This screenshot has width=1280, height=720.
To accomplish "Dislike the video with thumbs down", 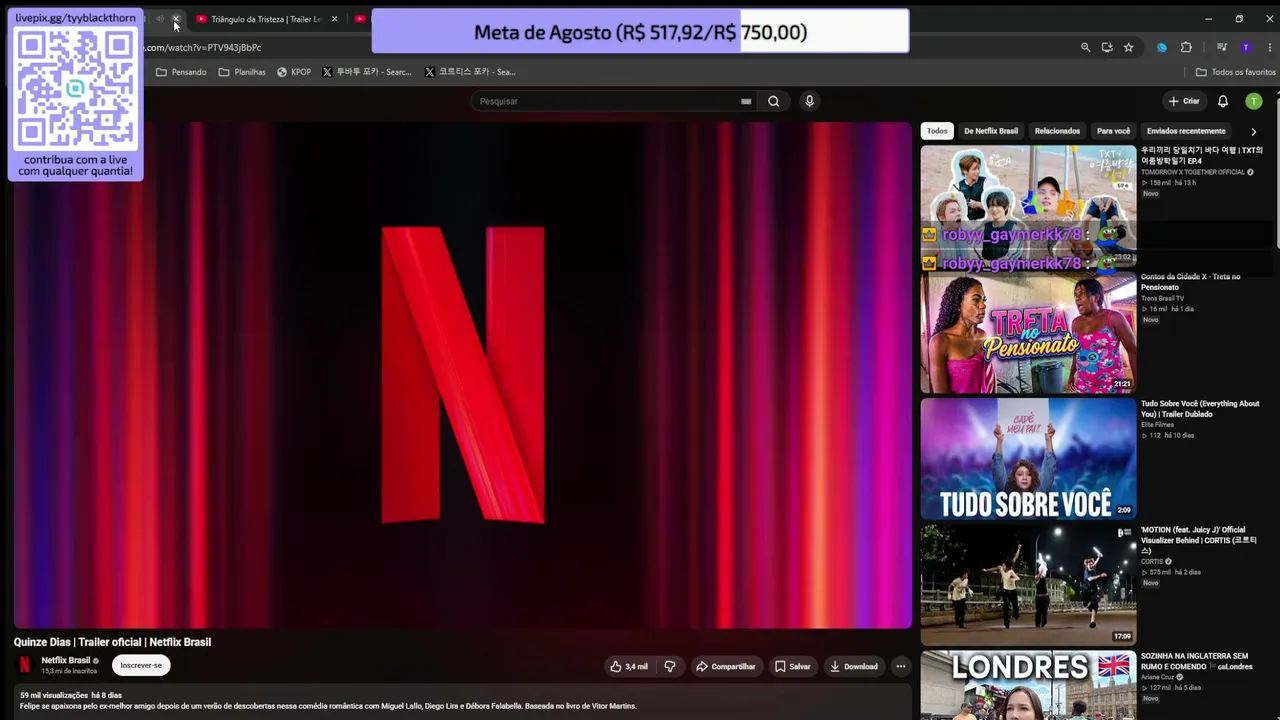I will point(670,666).
